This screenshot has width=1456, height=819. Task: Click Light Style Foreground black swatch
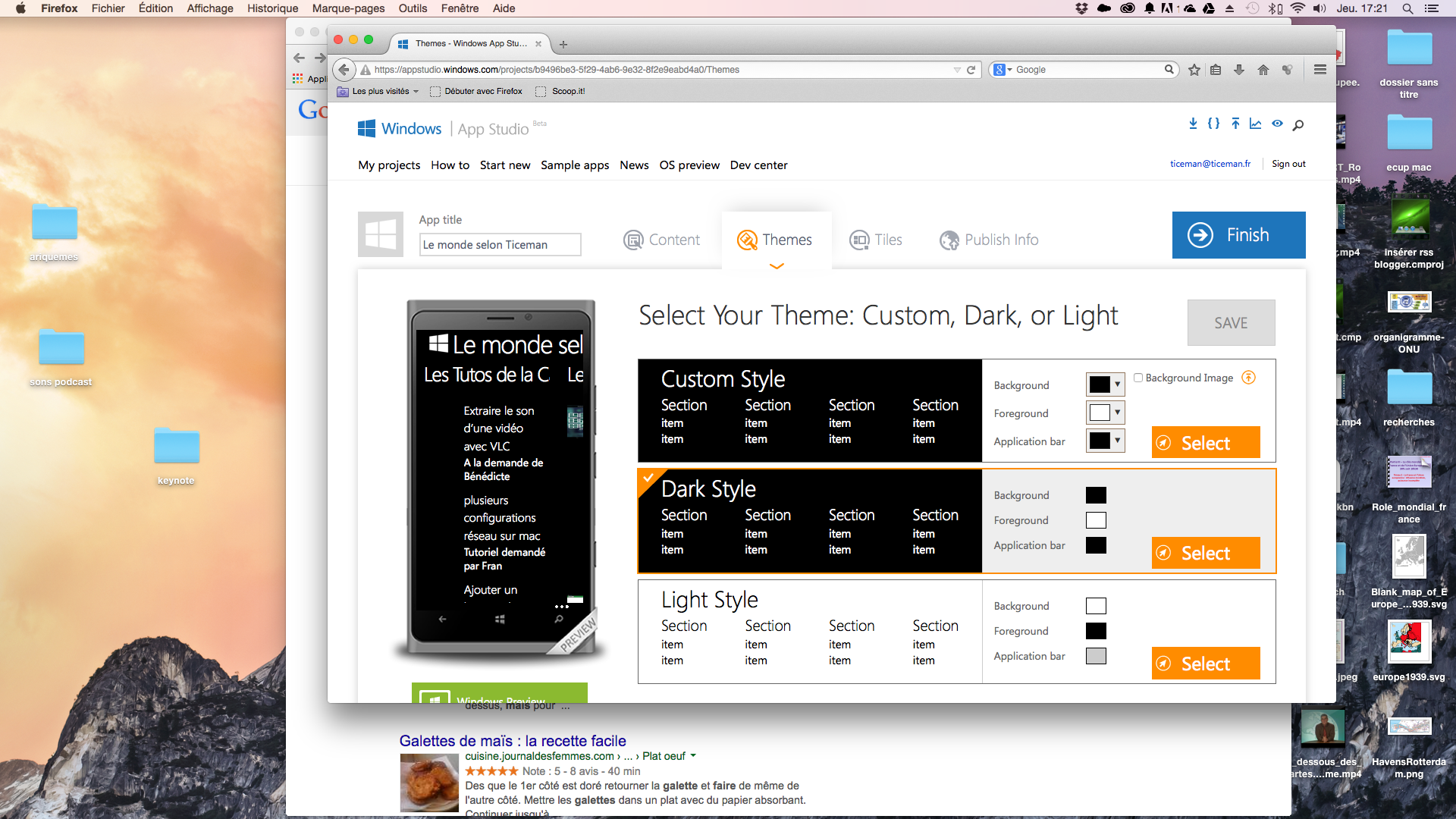[1096, 631]
